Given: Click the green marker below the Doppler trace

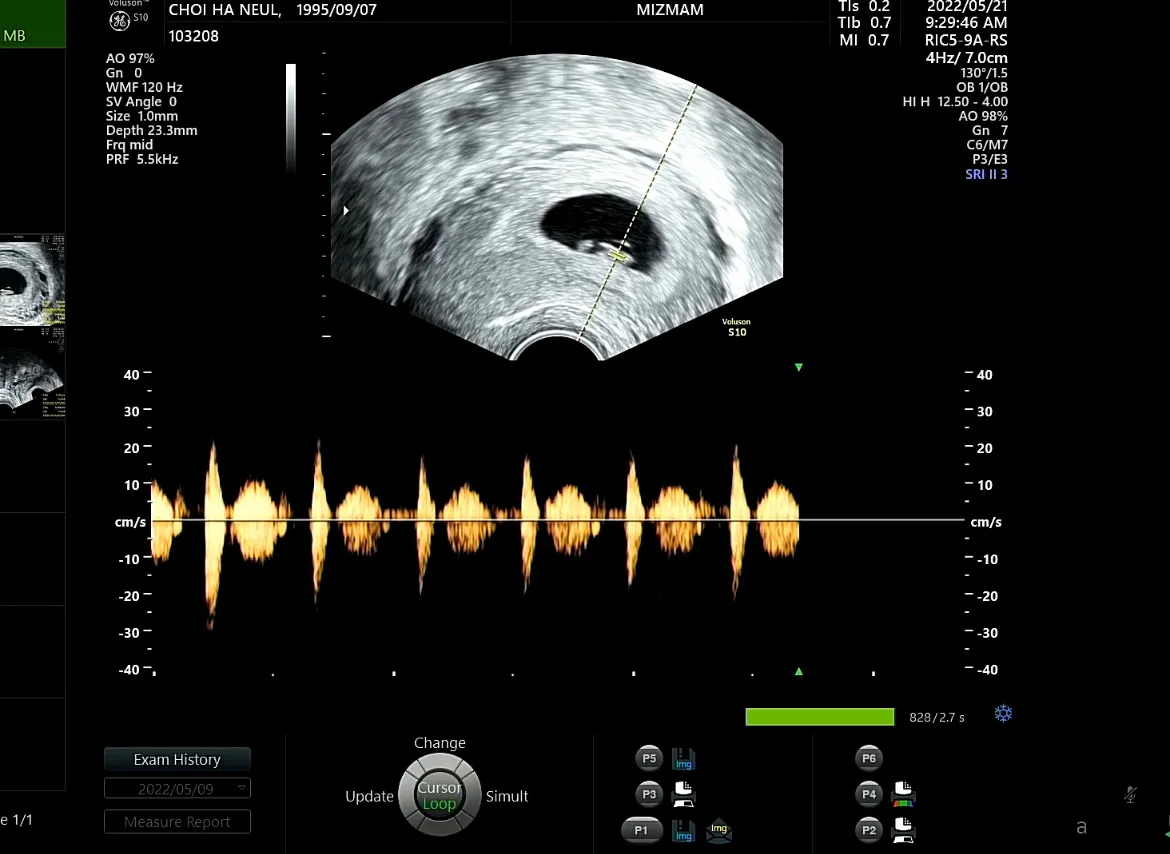Looking at the screenshot, I should point(799,671).
